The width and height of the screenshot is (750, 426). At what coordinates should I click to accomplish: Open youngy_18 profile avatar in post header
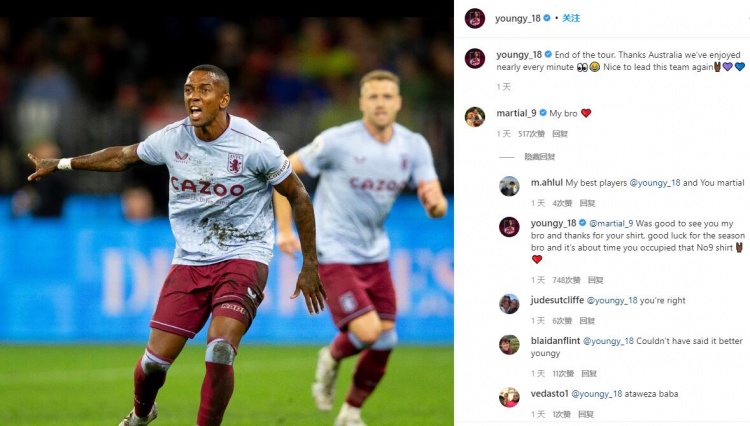[x=474, y=19]
